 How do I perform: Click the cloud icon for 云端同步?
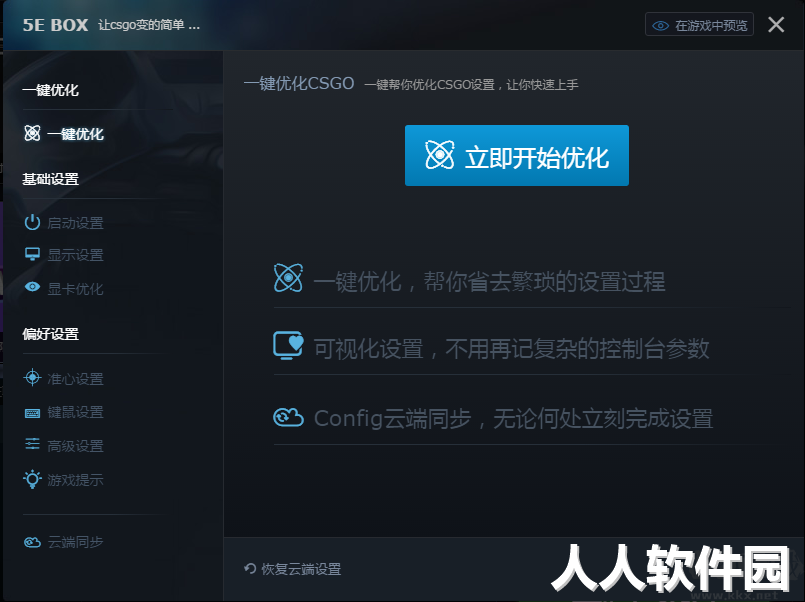(32, 542)
